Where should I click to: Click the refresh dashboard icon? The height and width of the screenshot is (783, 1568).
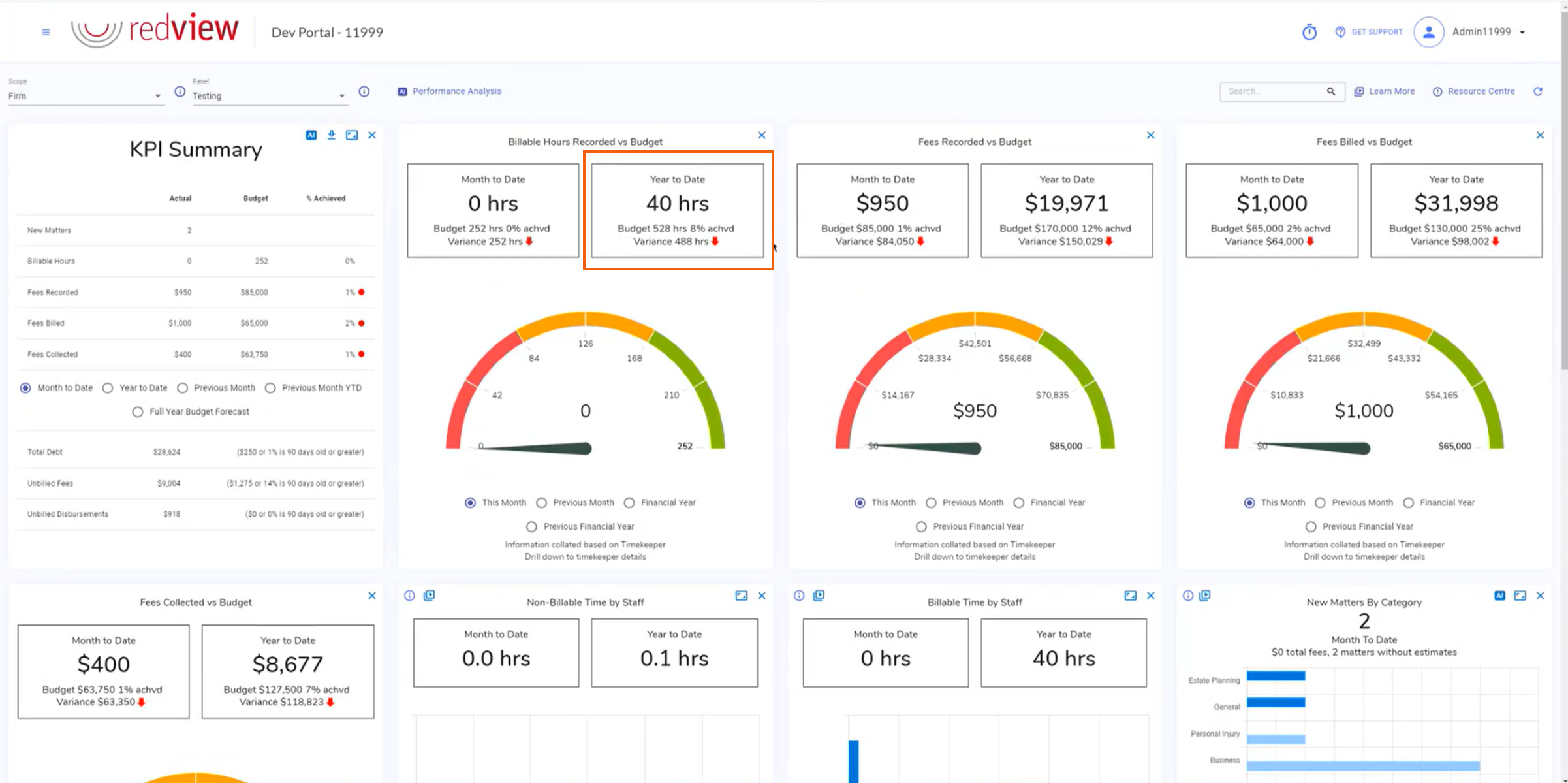(1538, 91)
